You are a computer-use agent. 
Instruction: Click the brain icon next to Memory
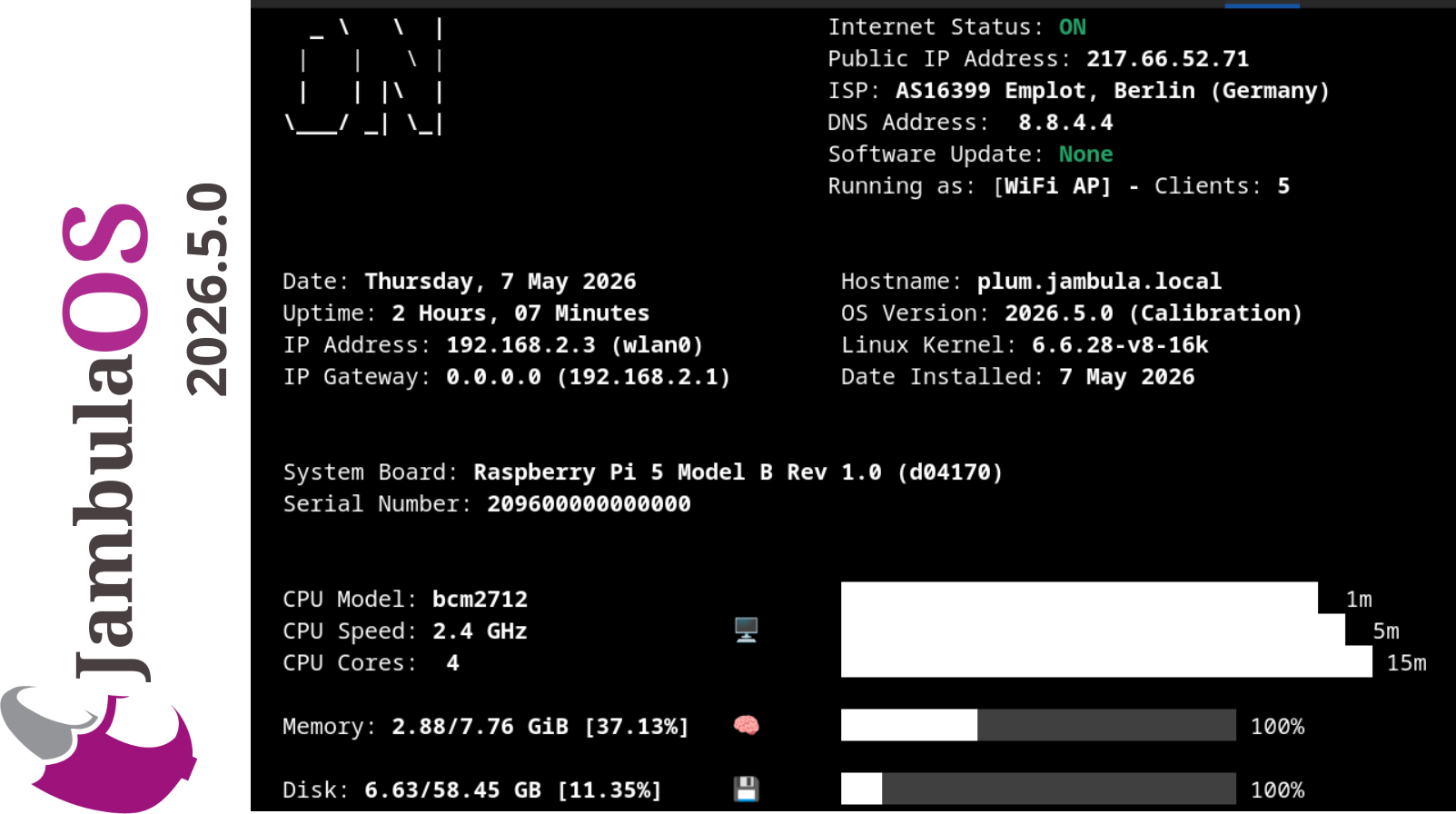(x=746, y=725)
